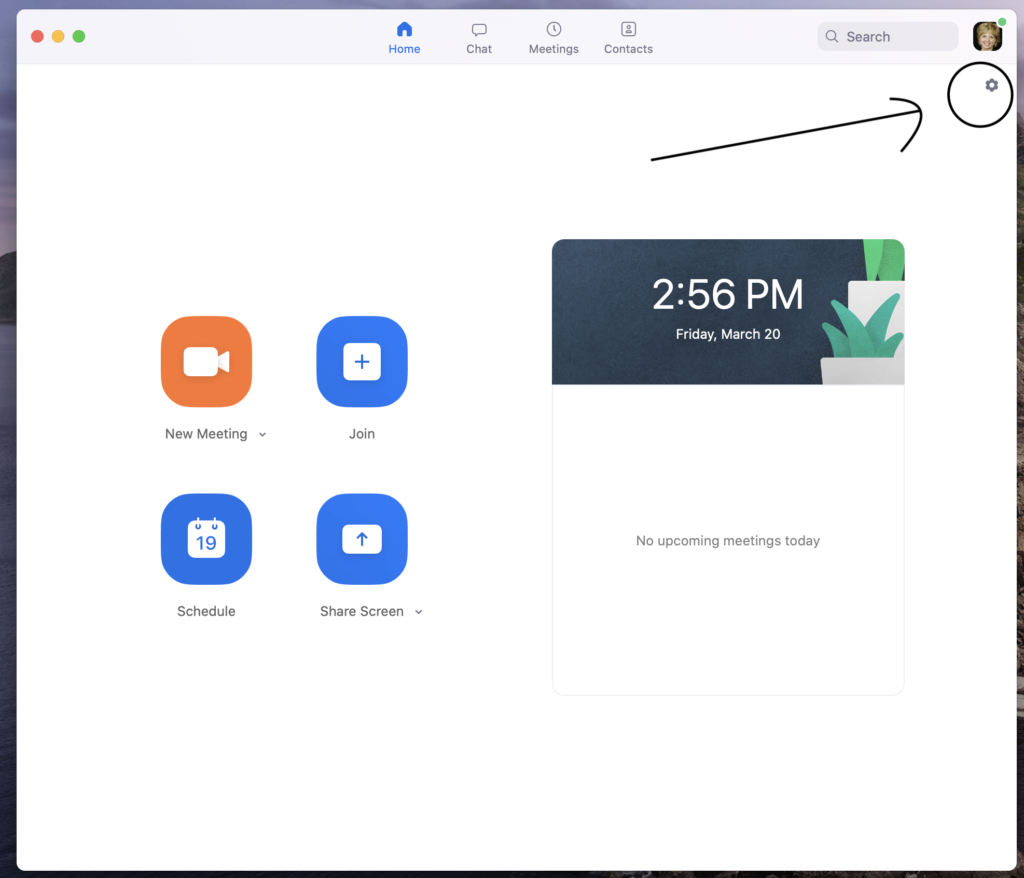This screenshot has height=878, width=1024.
Task: Click the Share Screen arrow icon
Action: click(362, 539)
